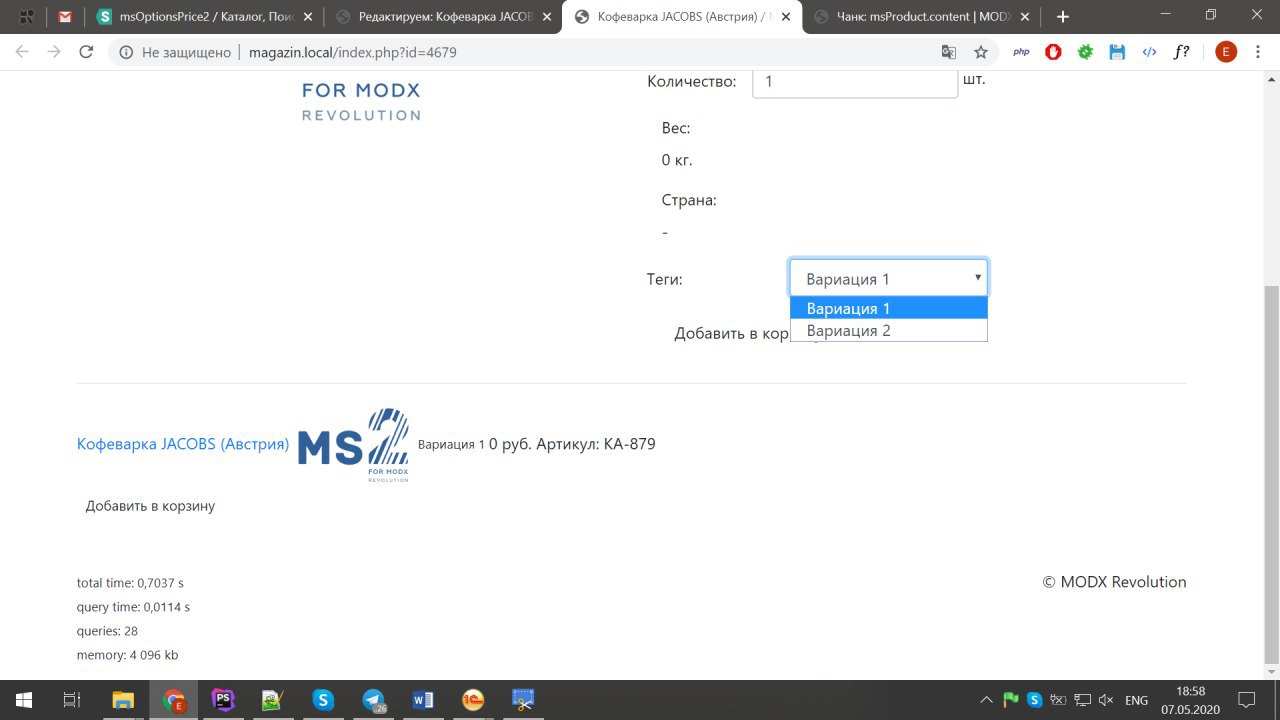Go forward in browser history
The height and width of the screenshot is (720, 1280).
[x=54, y=52]
